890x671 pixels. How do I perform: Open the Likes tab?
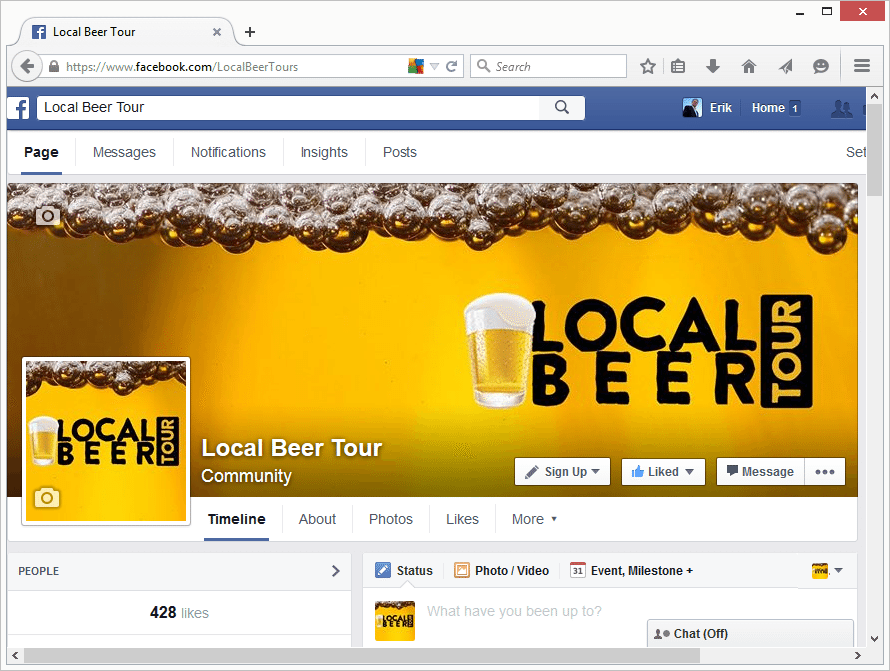(x=462, y=519)
